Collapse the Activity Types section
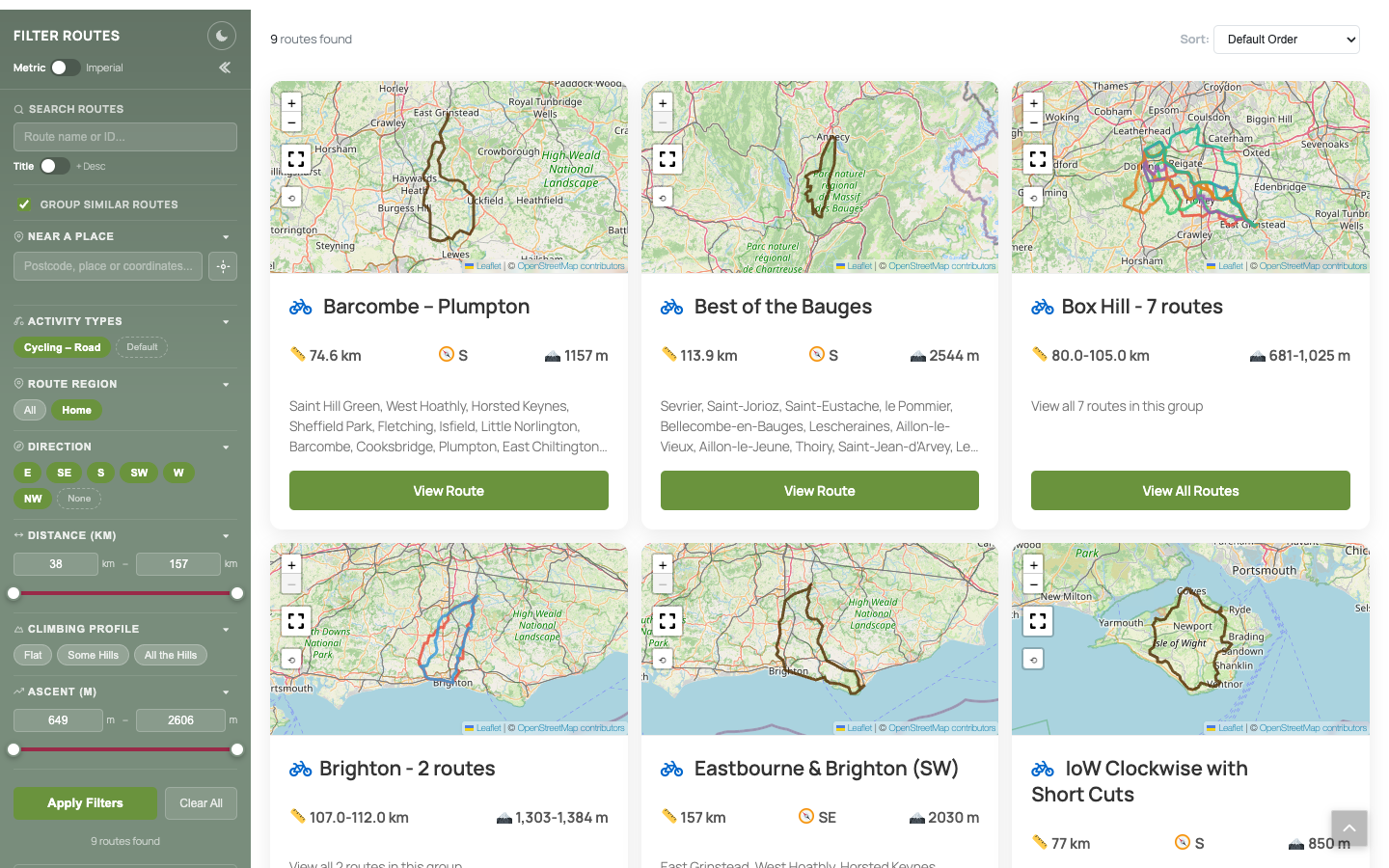Screen dimensions: 1389x868 coord(226,322)
